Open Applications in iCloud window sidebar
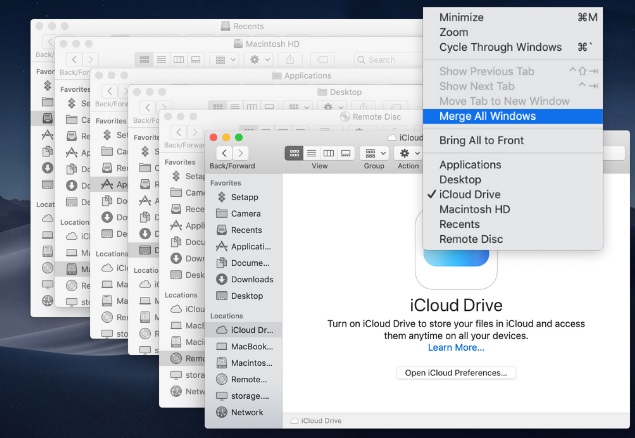 tap(244, 247)
